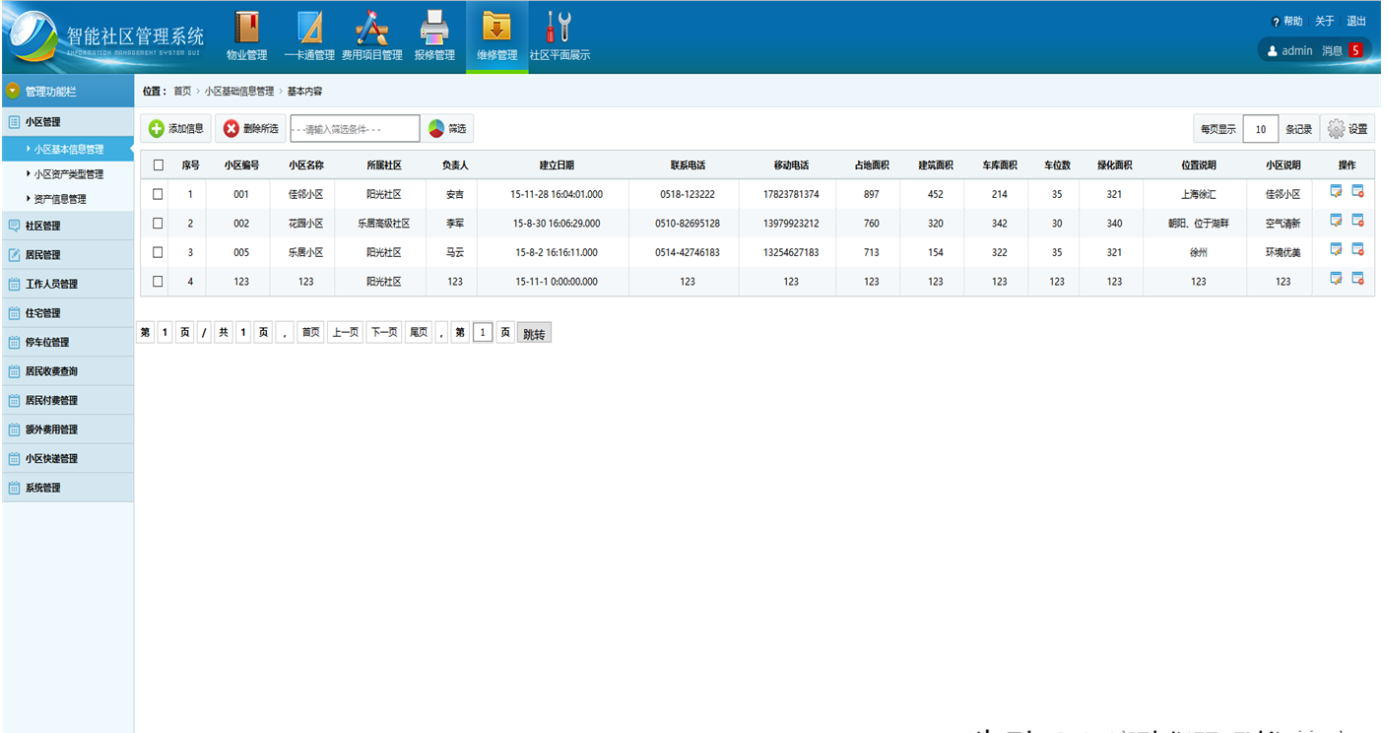Image resolution: width=1388 pixels, height=733 pixels.
Task: Click the 筛选 pie chart filter button
Action: tap(447, 129)
